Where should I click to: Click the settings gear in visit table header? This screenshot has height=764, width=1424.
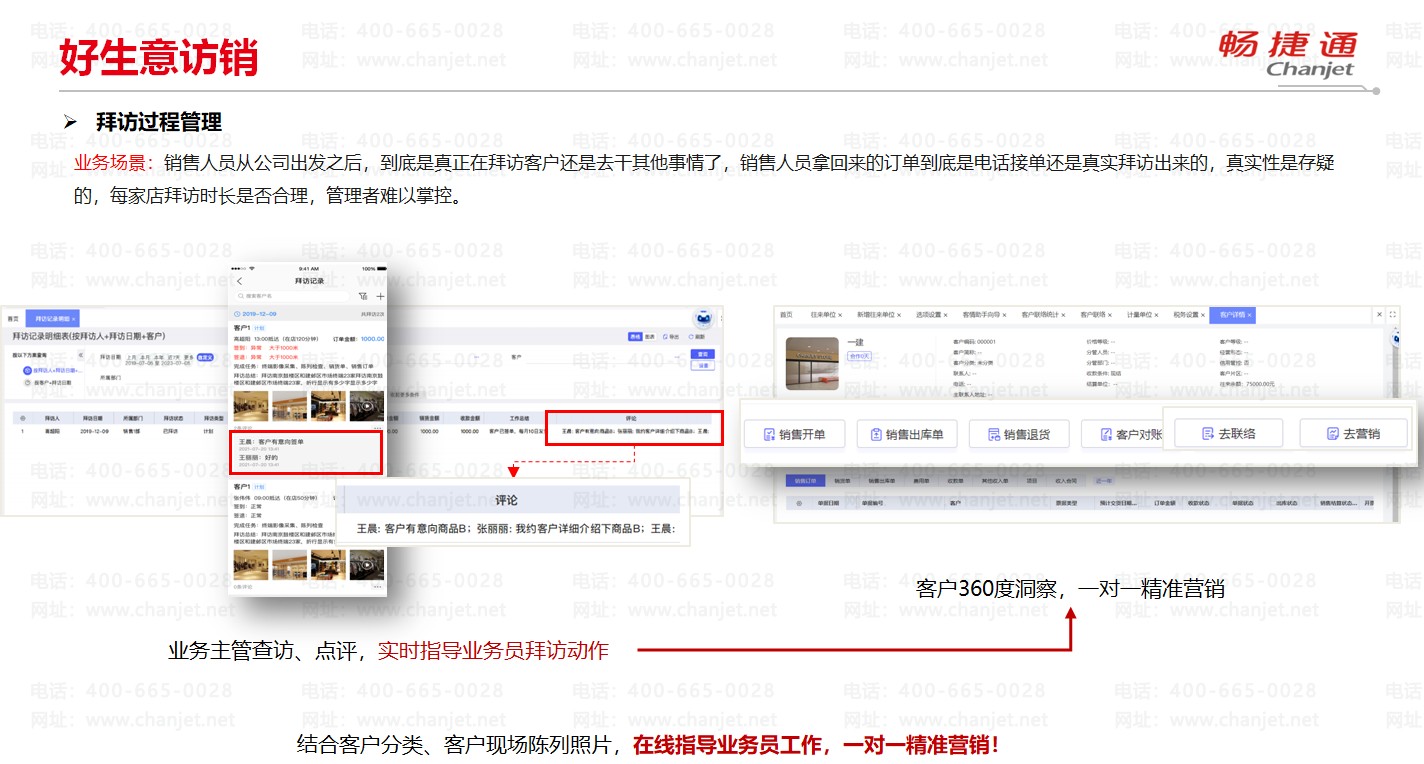pyautogui.click(x=21, y=418)
